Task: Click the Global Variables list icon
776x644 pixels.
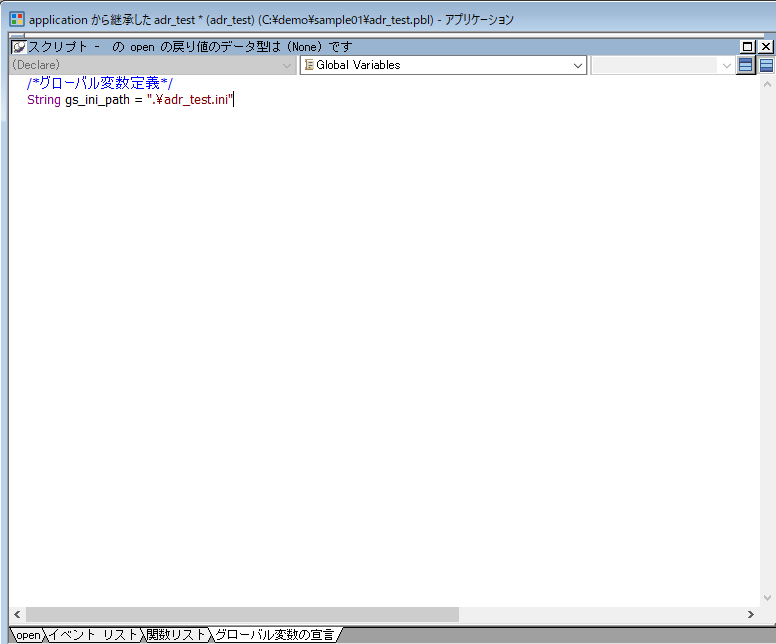Action: [x=309, y=66]
